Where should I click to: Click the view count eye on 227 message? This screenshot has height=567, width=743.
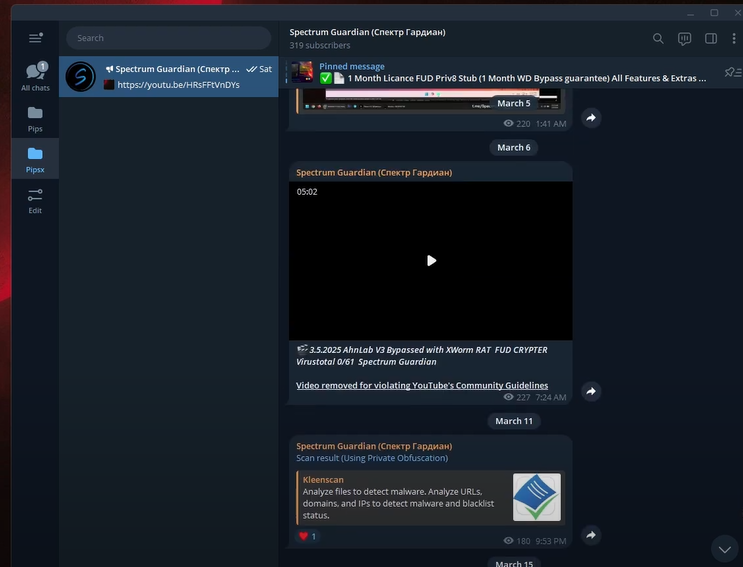(x=508, y=397)
